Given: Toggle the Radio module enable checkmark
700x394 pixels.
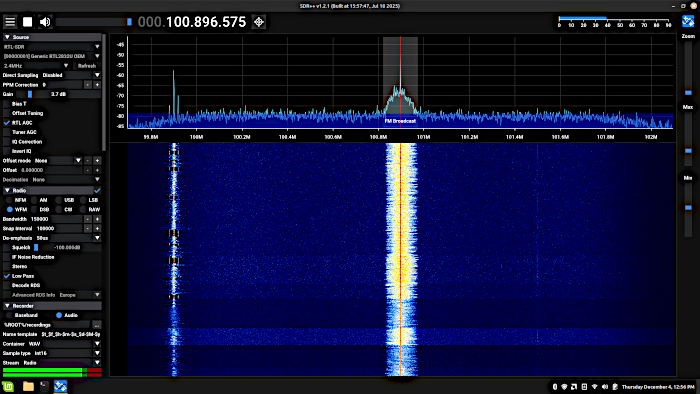Looking at the screenshot, I should point(97,191).
